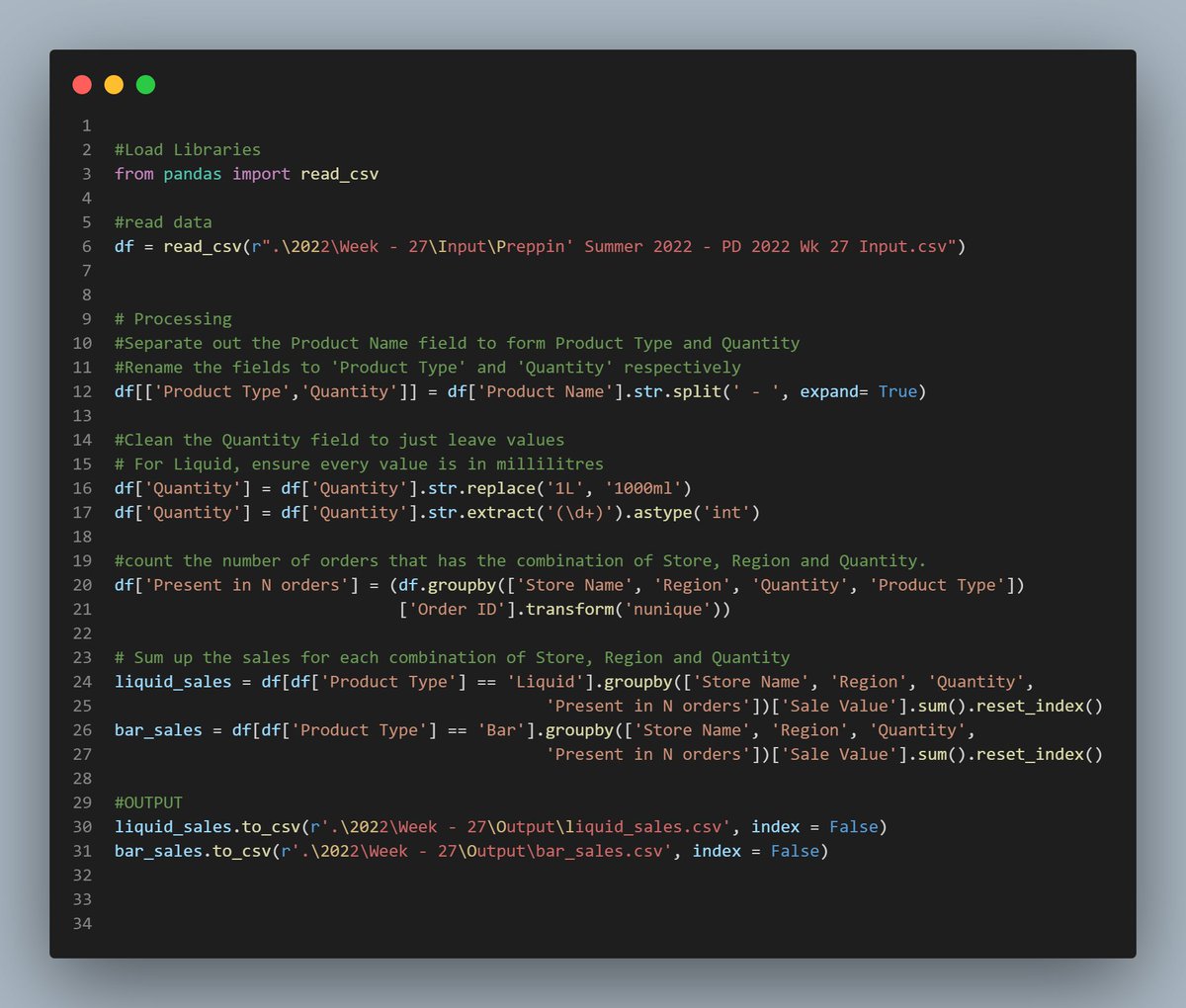The height and width of the screenshot is (1008, 1186).
Task: Click the red close dot
Action: tap(82, 85)
